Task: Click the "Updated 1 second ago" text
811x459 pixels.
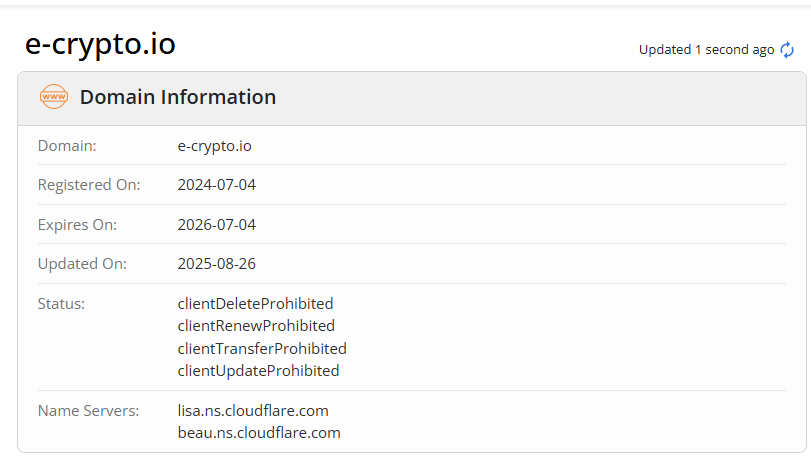Action: (x=706, y=50)
